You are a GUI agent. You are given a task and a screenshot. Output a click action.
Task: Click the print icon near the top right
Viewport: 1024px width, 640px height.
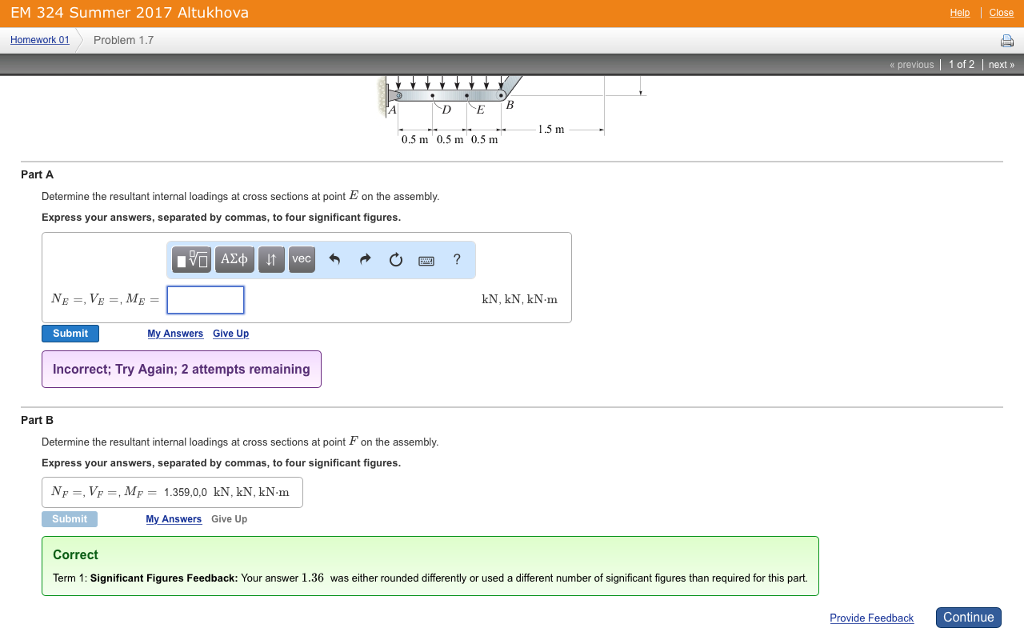pyautogui.click(x=1007, y=40)
